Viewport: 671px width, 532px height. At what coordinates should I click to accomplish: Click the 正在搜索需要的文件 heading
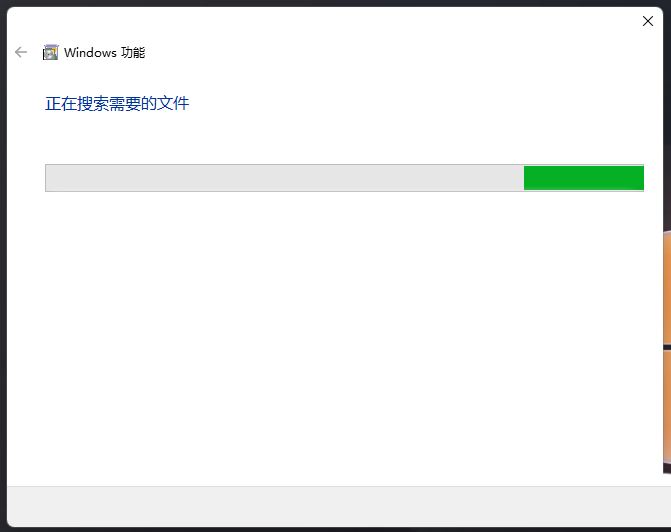(x=117, y=104)
